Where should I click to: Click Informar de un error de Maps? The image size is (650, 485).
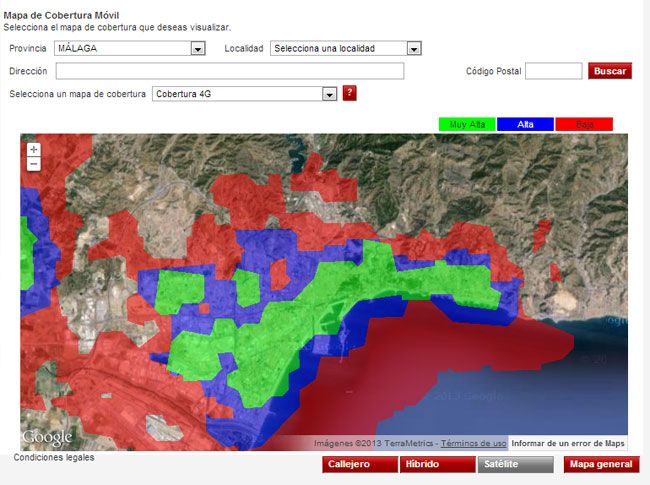(568, 444)
